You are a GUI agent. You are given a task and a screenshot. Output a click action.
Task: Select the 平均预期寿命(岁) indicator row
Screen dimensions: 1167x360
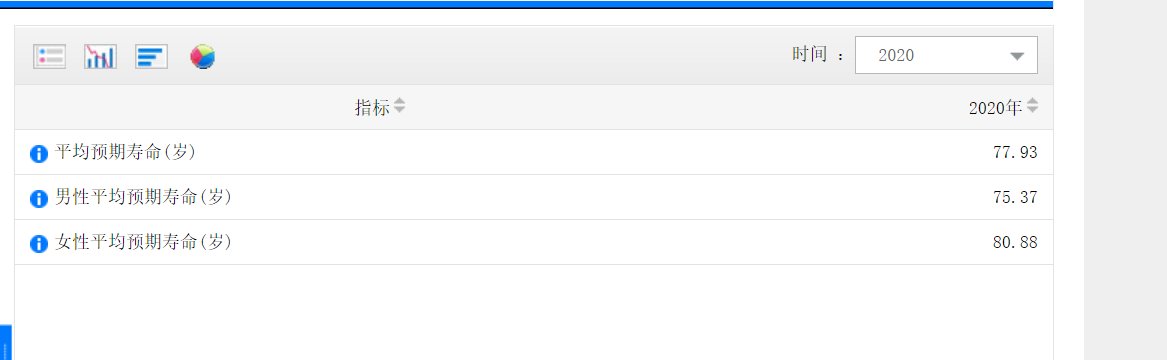click(534, 152)
